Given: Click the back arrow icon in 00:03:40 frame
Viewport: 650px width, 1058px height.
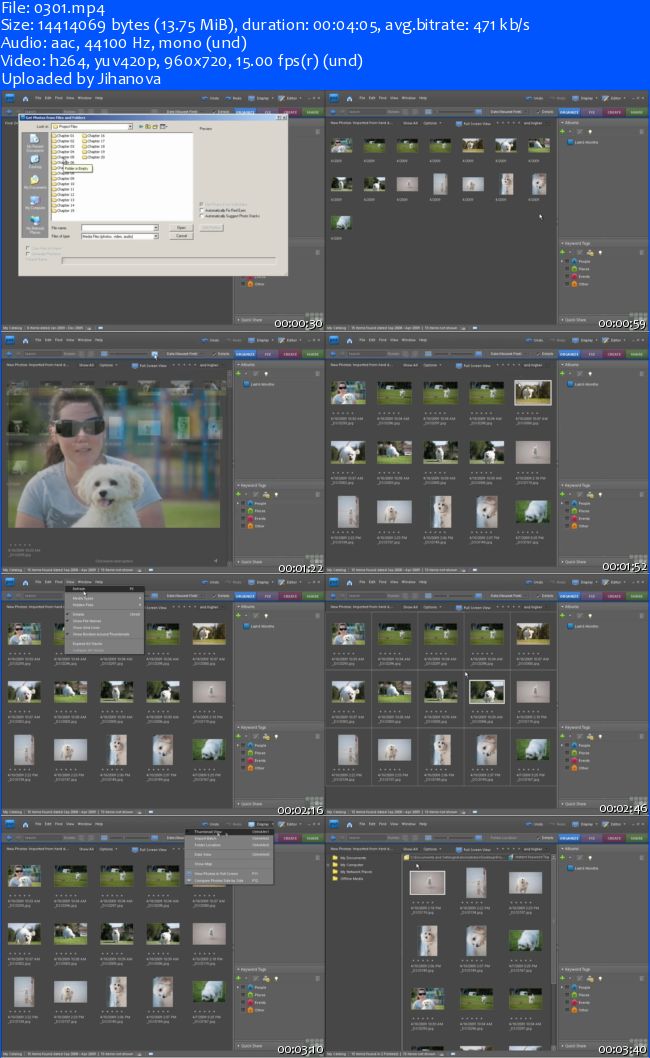Looking at the screenshot, I should coord(334,838).
